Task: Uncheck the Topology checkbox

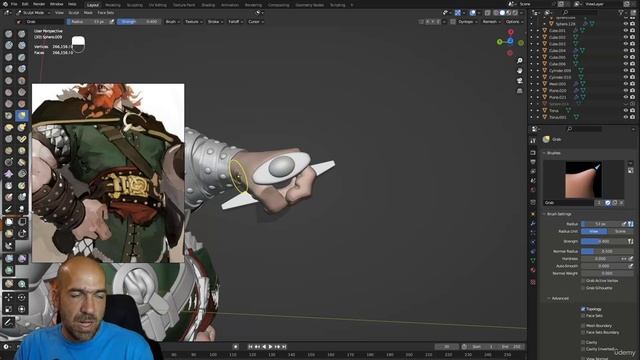Action: (x=583, y=309)
